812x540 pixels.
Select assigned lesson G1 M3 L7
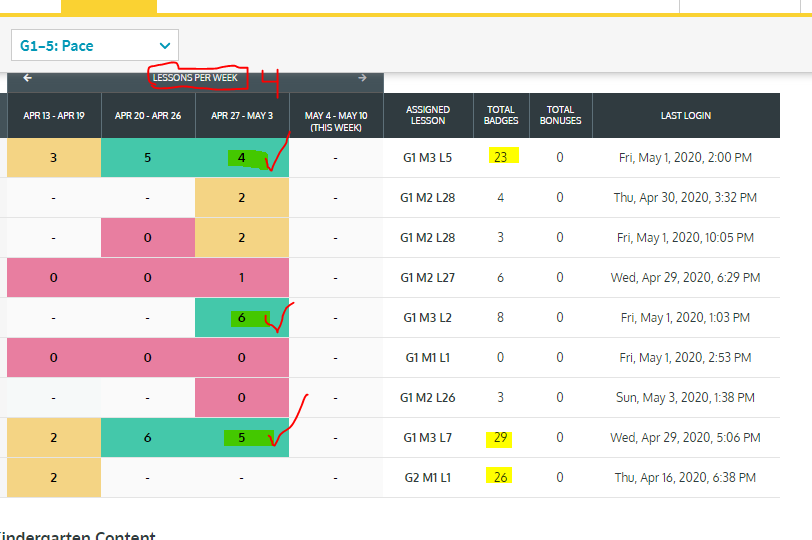428,438
